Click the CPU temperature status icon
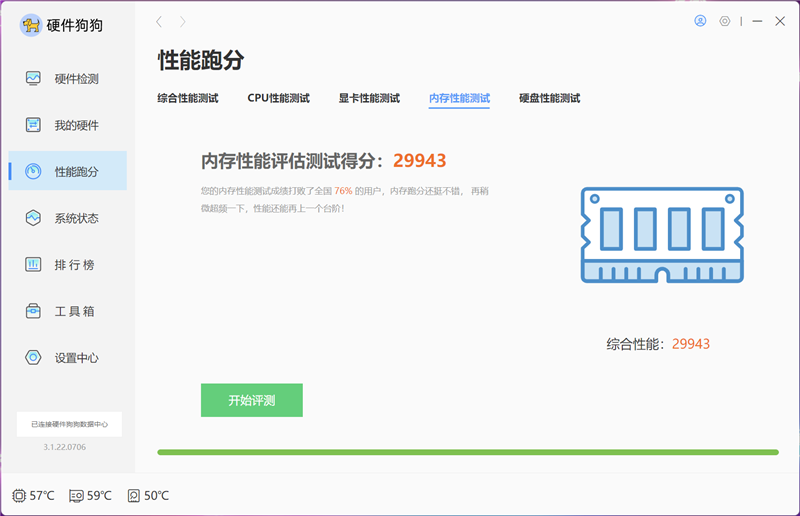The width and height of the screenshot is (800, 516). click(x=20, y=495)
